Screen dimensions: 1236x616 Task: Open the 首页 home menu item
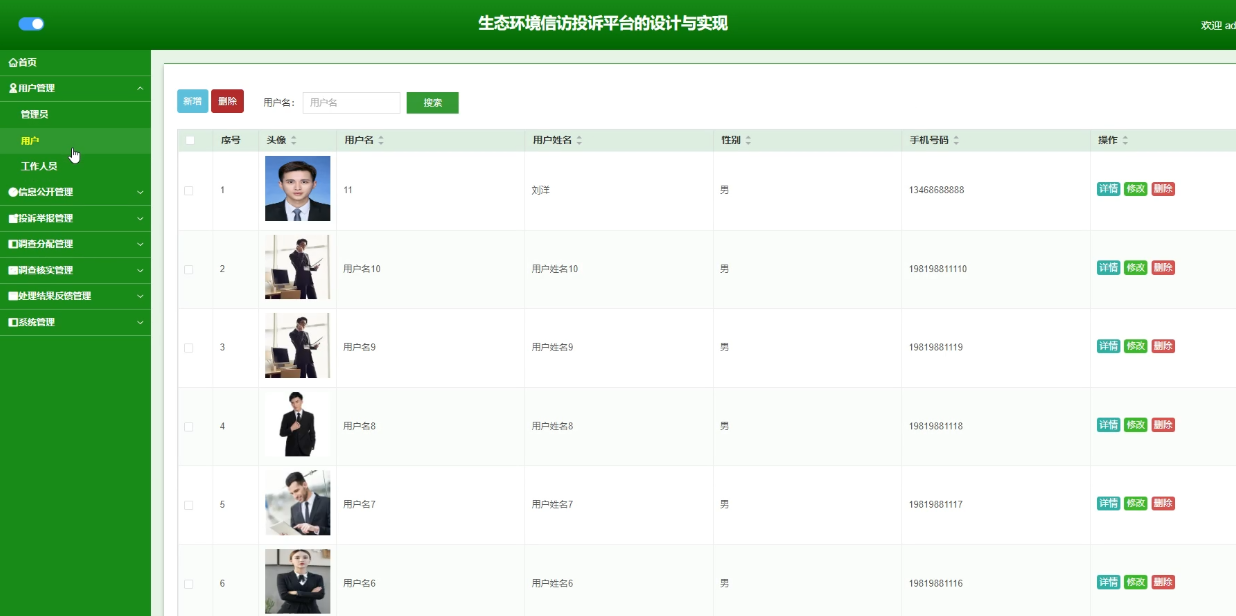pos(23,62)
